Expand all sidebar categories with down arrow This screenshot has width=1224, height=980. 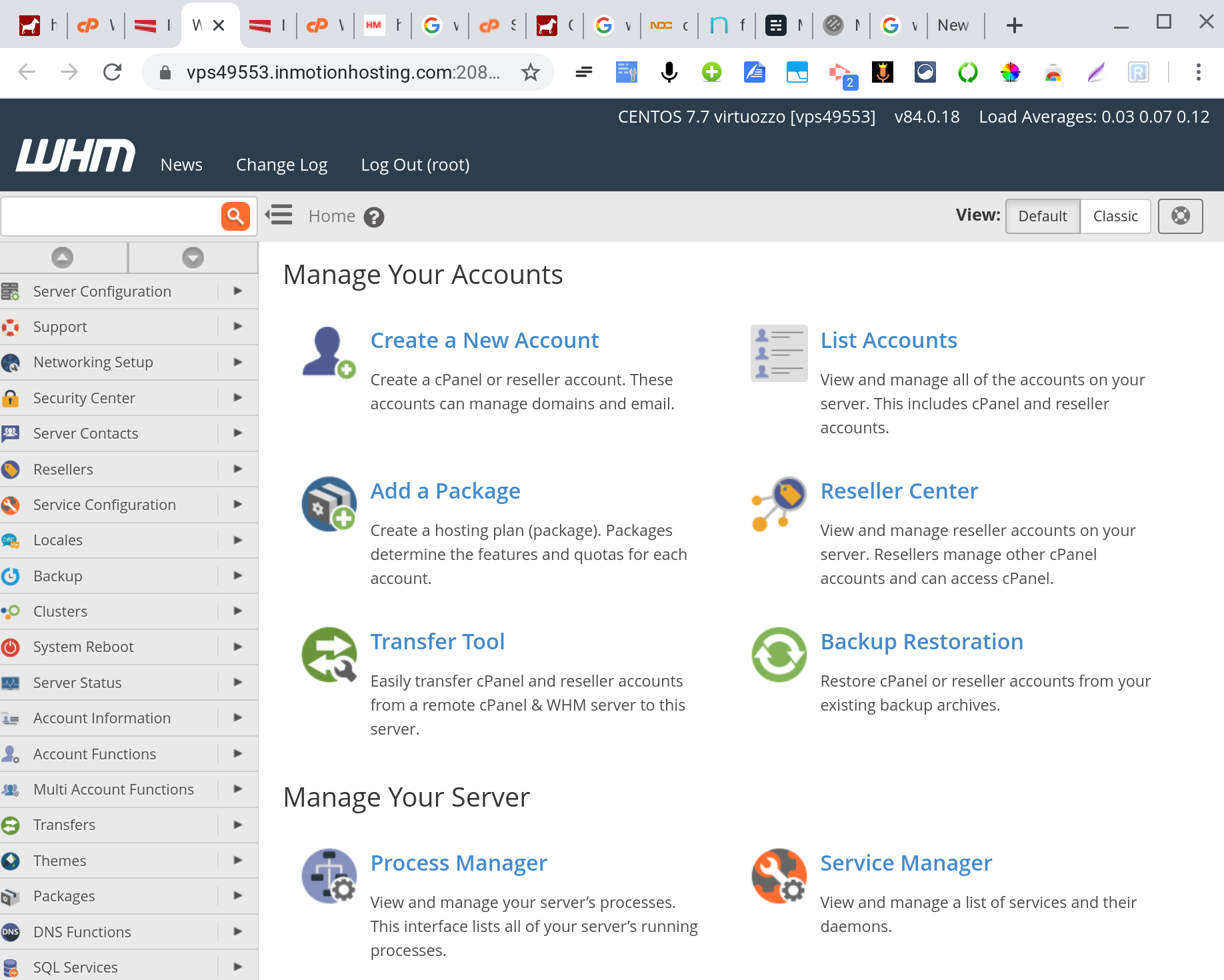tap(193, 257)
